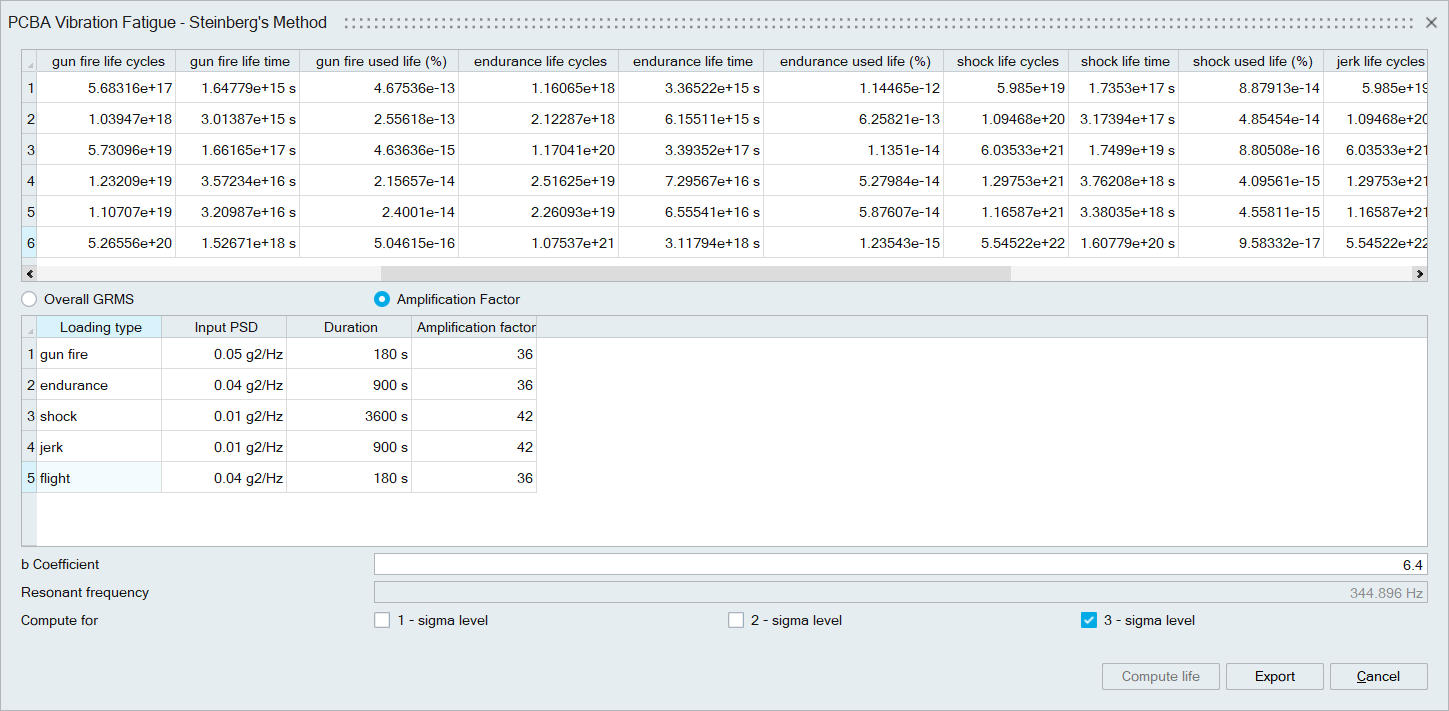Screen dimensions: 1449x711
Task: Enable the 1 - sigma level checkbox
Action: tap(382, 620)
